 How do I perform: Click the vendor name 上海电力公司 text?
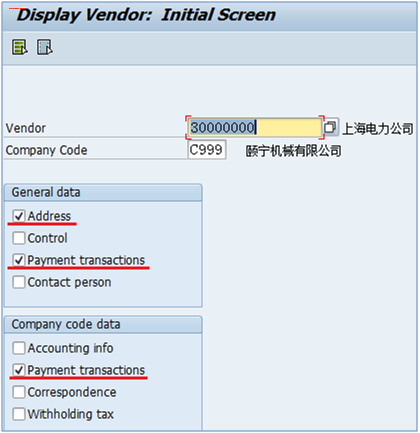pyautogui.click(x=378, y=129)
